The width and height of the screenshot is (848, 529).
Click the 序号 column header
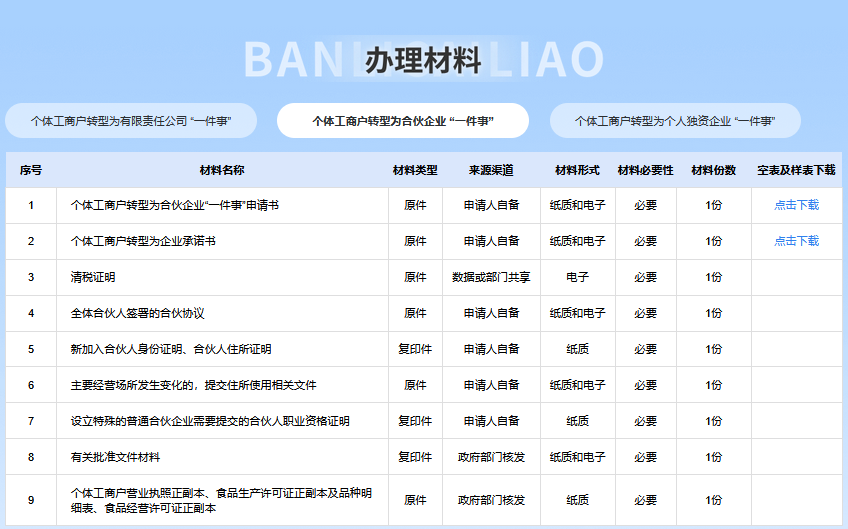[31, 170]
